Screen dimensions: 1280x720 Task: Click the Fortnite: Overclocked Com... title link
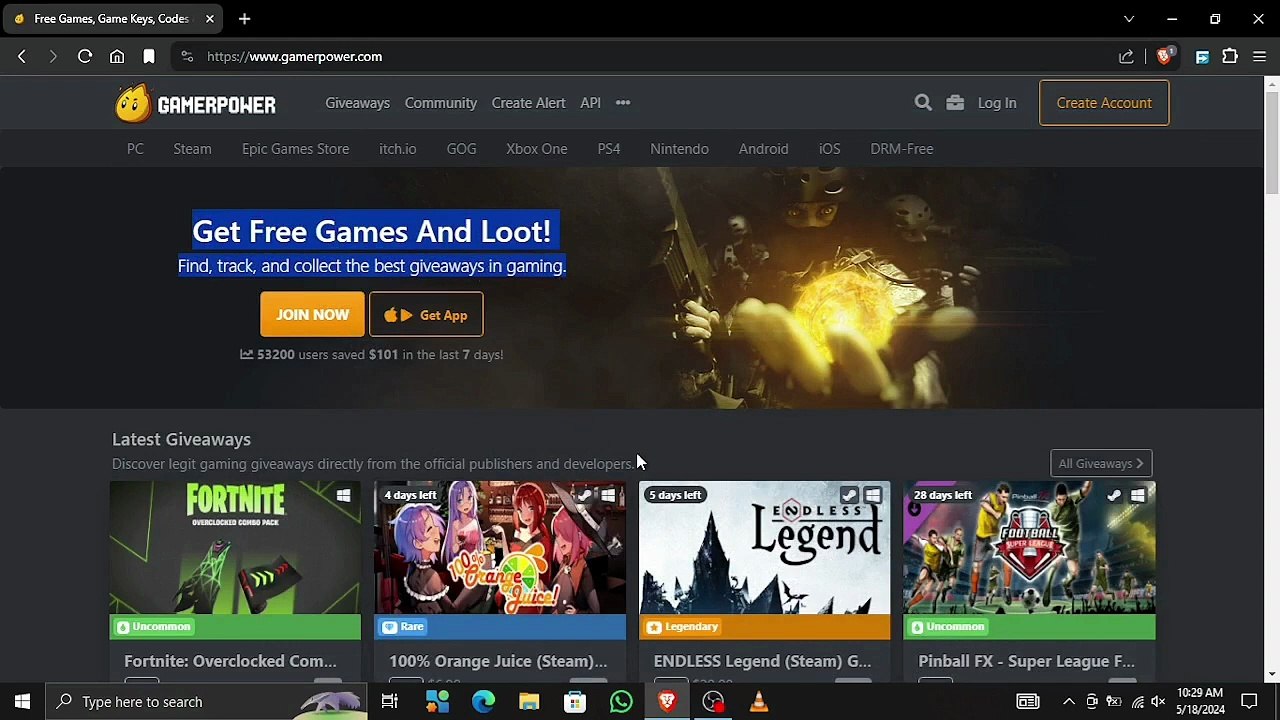[230, 661]
